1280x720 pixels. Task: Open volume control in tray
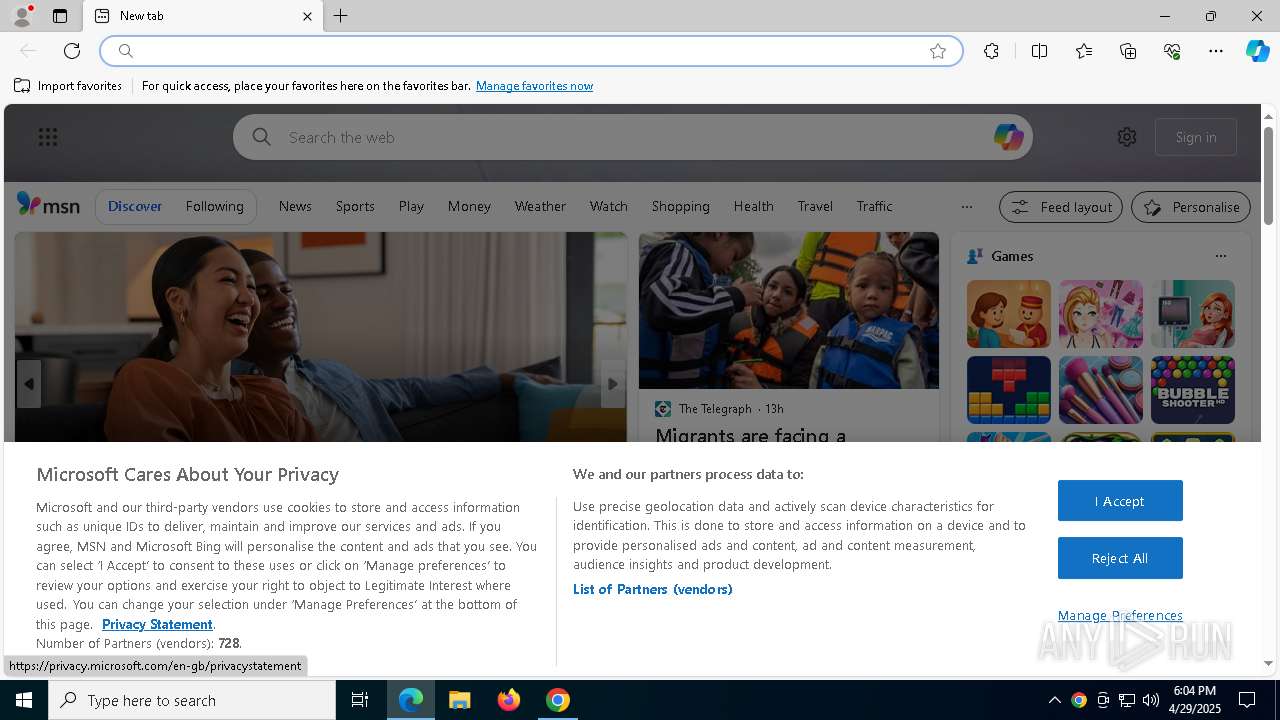click(x=1151, y=700)
